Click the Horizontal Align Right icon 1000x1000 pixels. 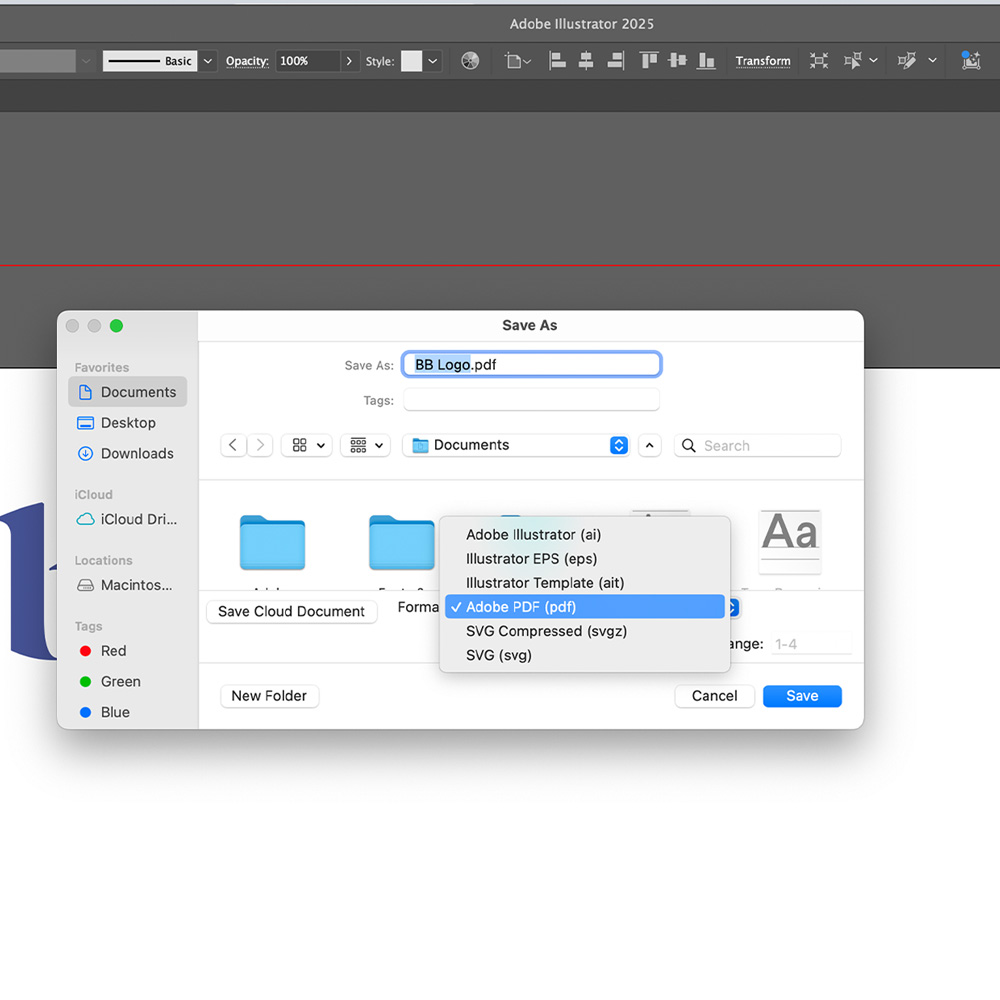tap(615, 61)
